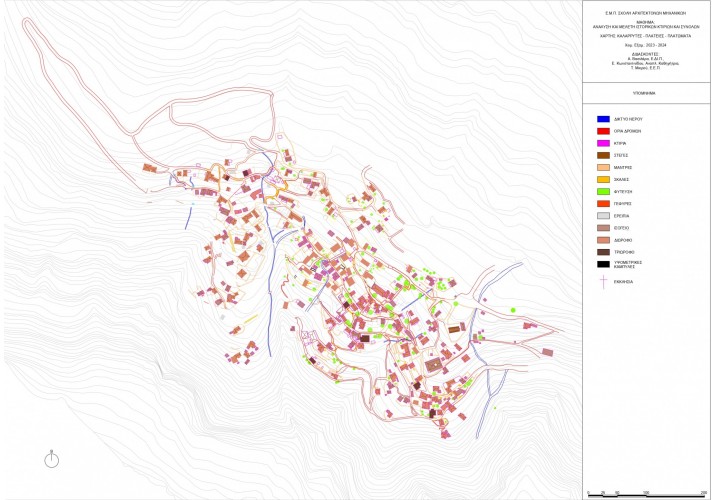Click the ΣΤΕΓΕΣ legend label

coord(621,155)
